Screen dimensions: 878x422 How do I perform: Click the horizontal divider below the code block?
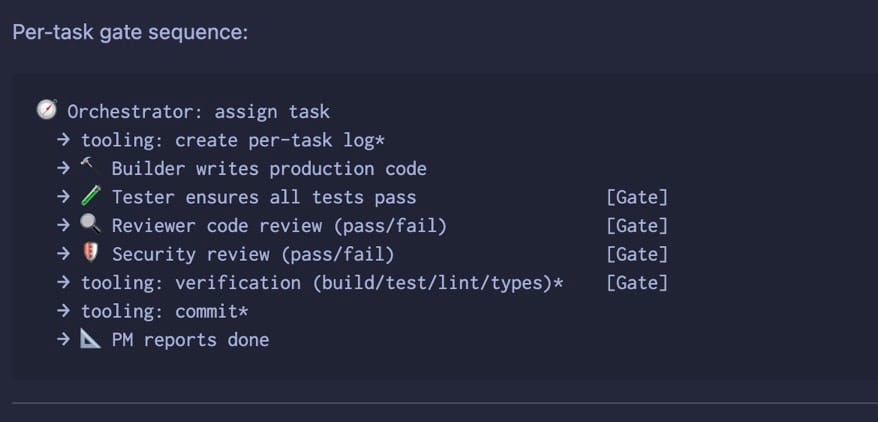coord(439,403)
